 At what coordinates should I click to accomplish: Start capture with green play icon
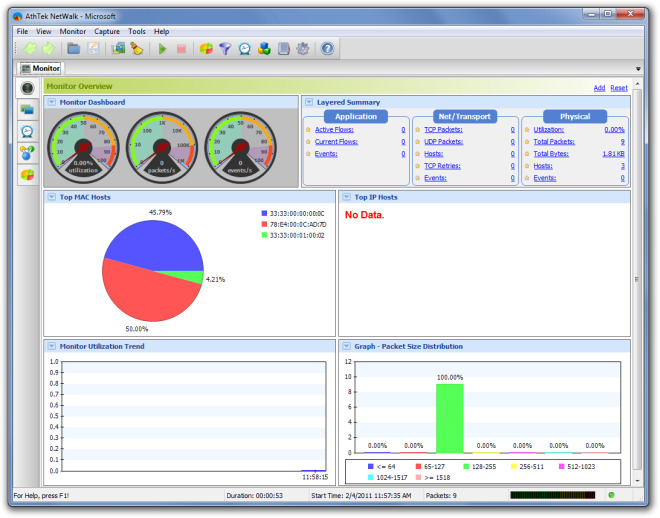pyautogui.click(x=162, y=49)
